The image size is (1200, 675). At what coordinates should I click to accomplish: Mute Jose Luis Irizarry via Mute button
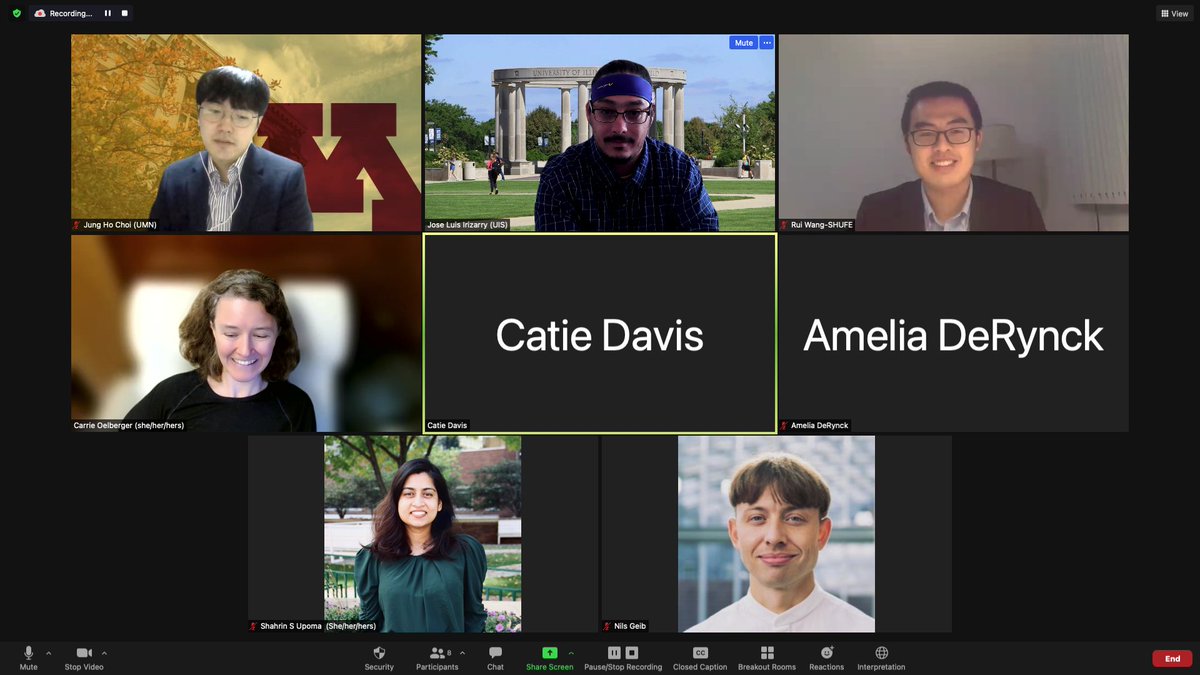[x=743, y=43]
